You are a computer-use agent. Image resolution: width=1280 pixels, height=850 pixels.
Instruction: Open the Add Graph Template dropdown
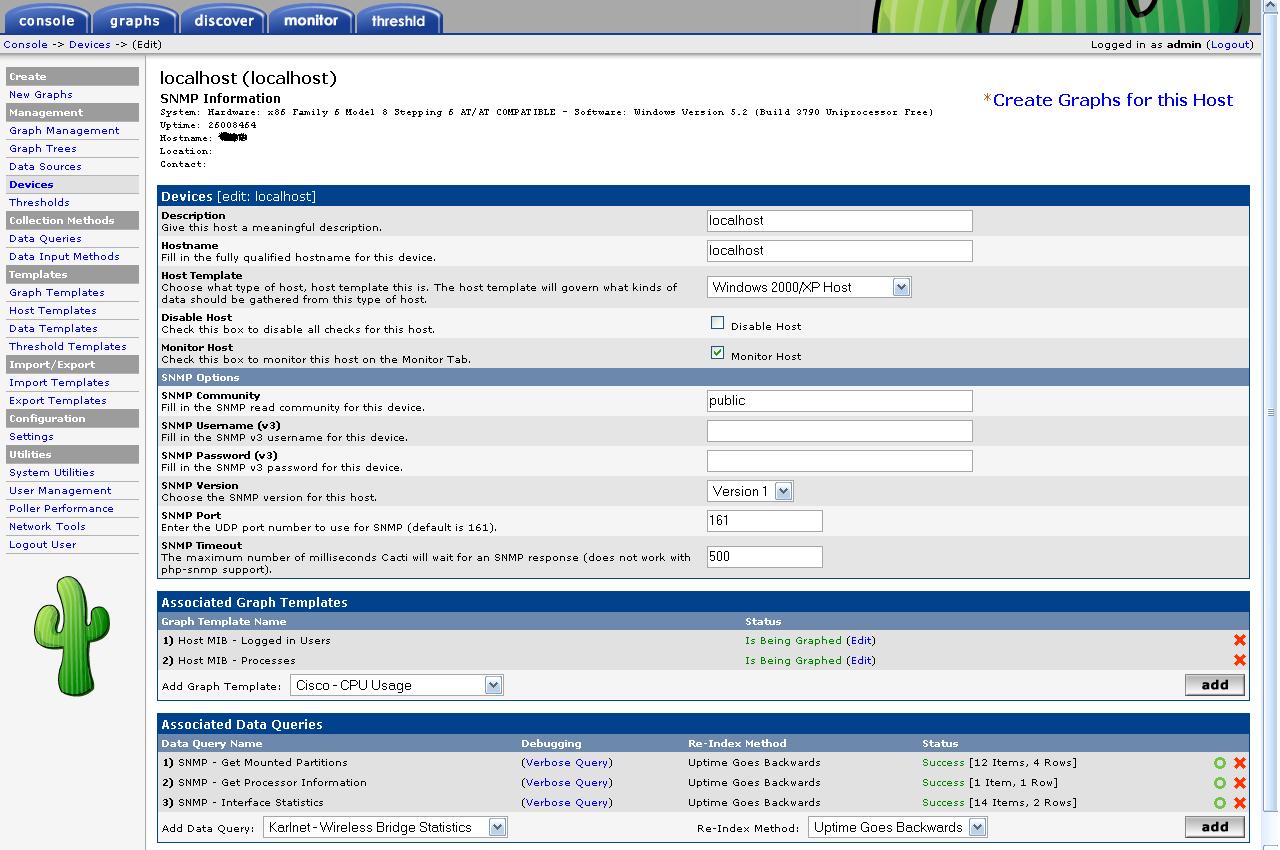[x=397, y=685]
